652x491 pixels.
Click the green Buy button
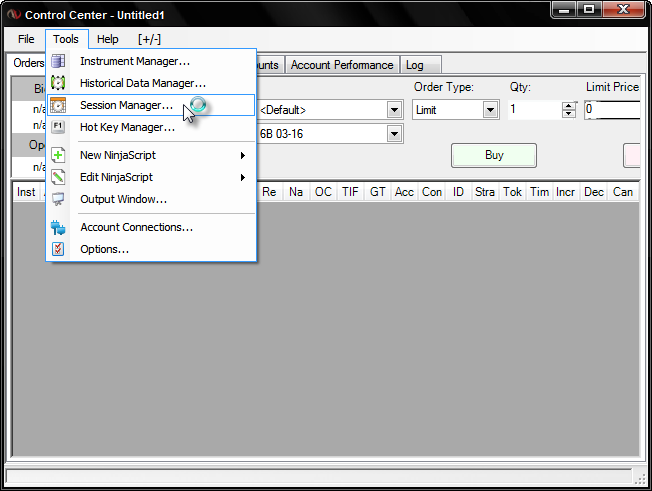pos(494,155)
